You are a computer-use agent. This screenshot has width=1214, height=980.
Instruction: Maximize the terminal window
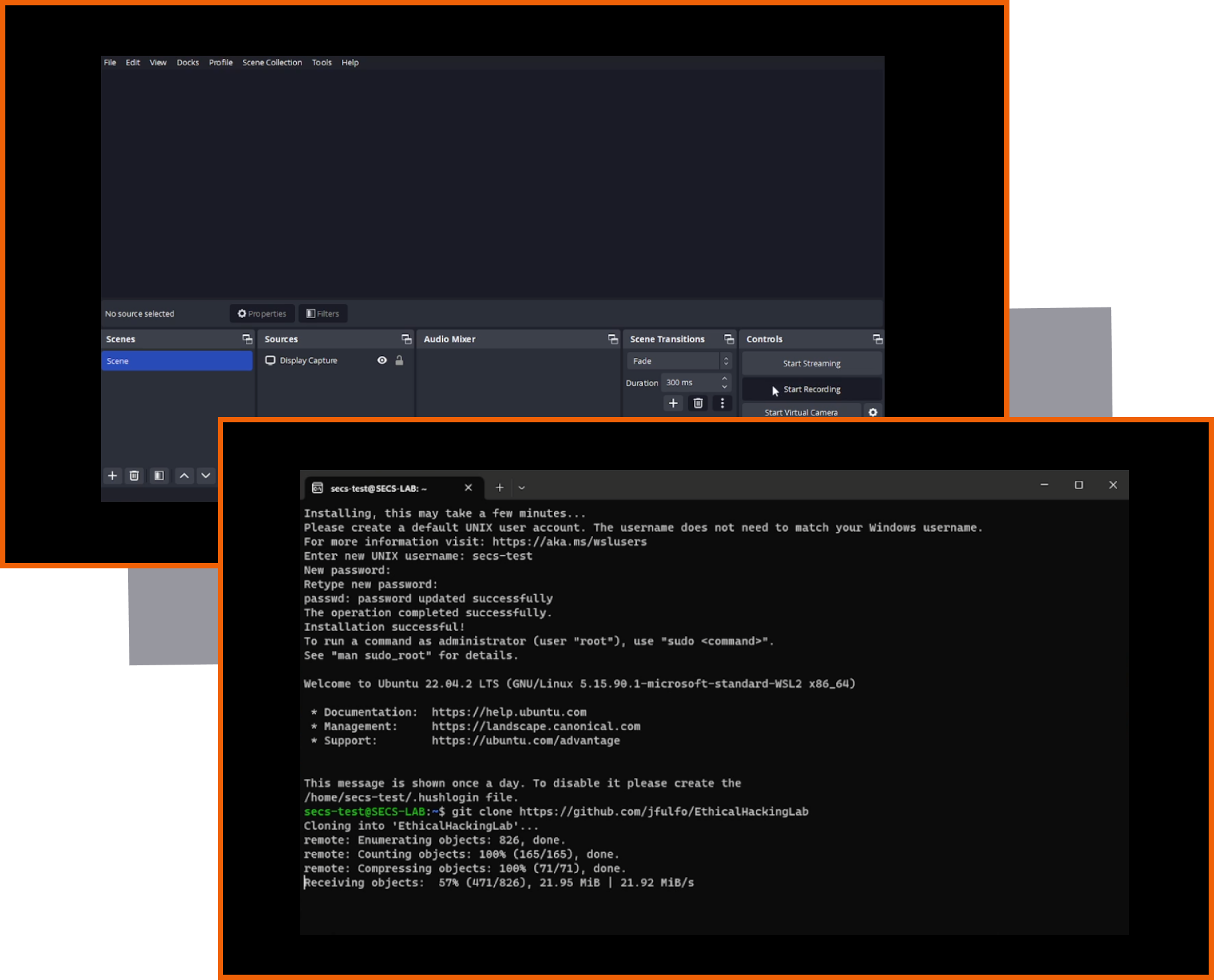[x=1079, y=485]
